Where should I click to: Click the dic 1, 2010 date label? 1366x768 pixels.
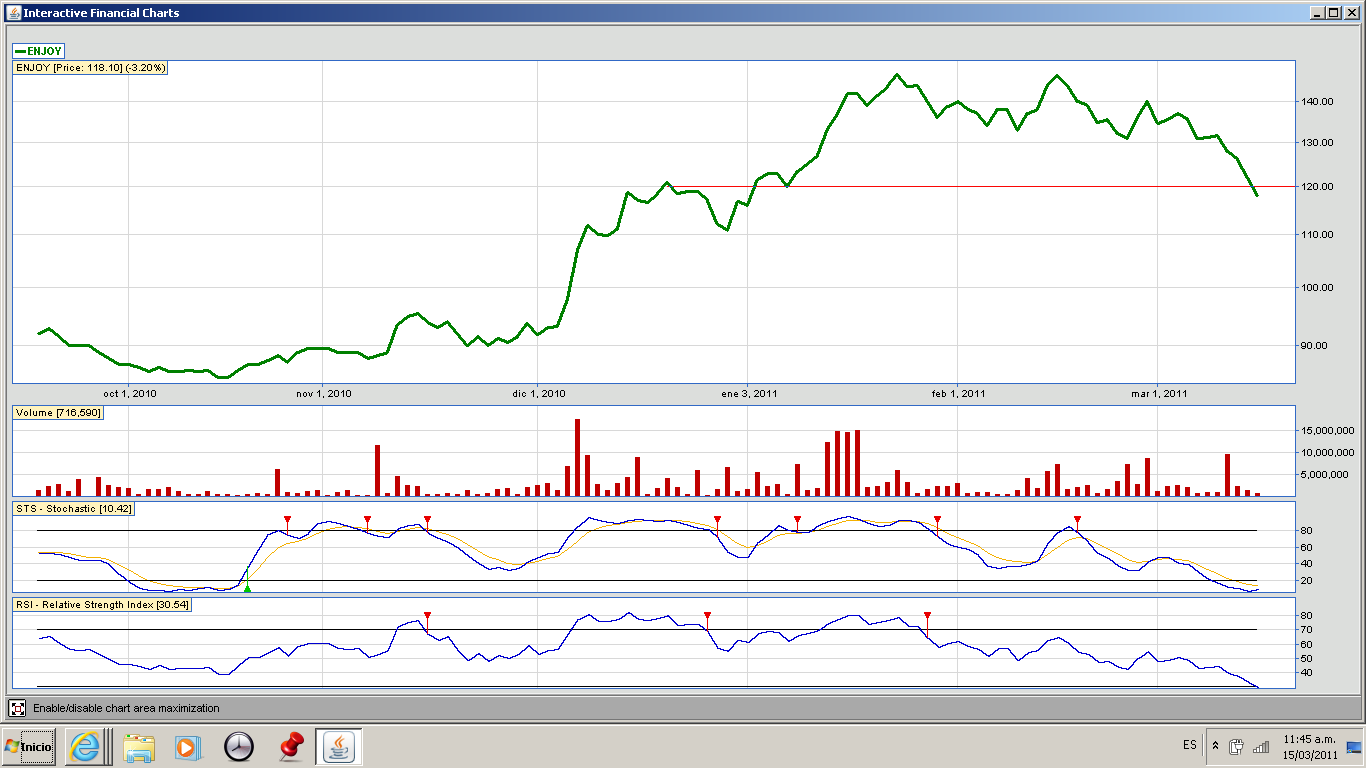point(539,393)
